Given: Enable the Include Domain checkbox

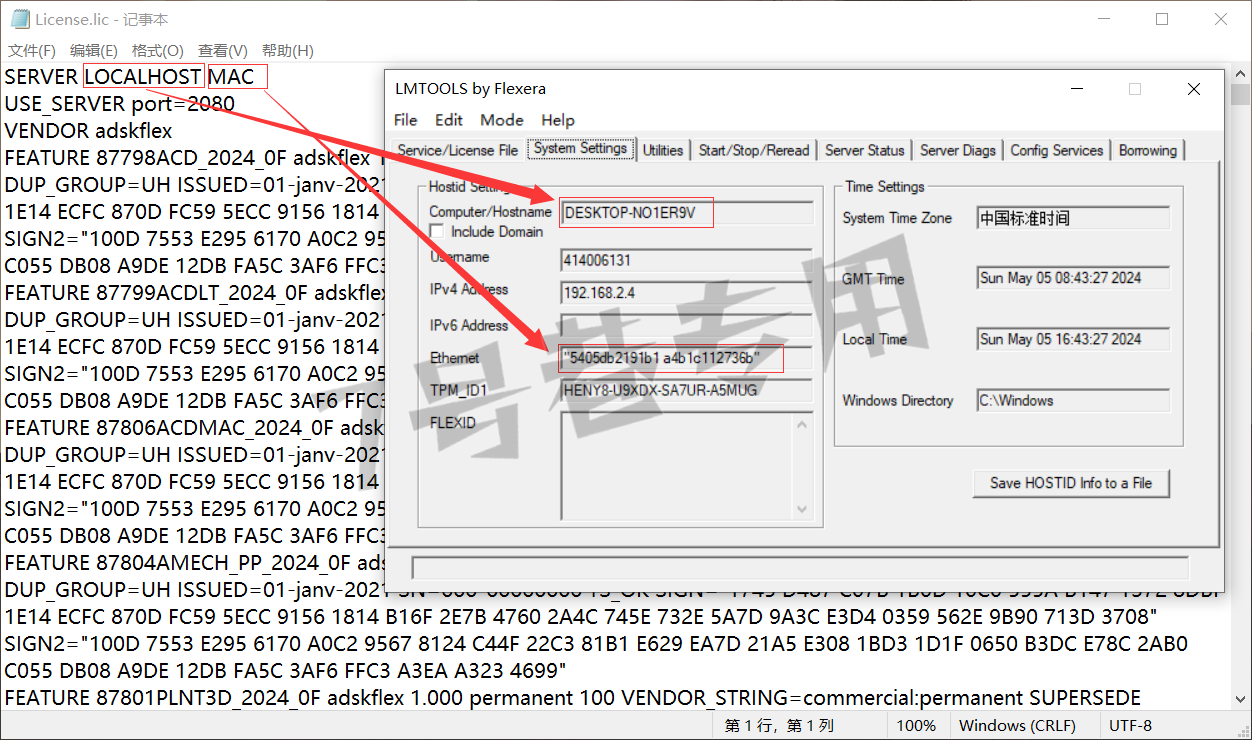Looking at the screenshot, I should [436, 232].
